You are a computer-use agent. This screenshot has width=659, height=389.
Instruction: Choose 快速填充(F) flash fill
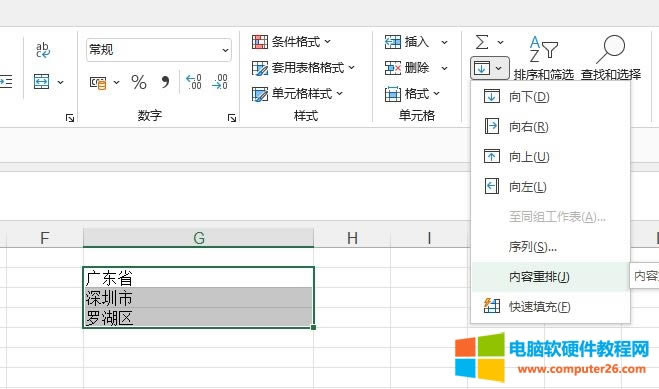click(551, 306)
